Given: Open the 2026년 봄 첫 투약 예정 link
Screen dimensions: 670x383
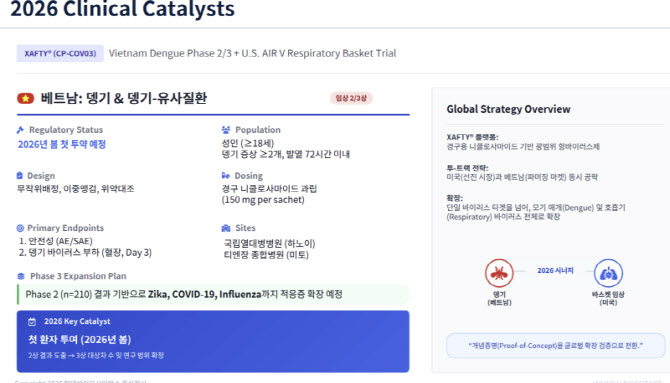Looking at the screenshot, I should click(62, 144).
